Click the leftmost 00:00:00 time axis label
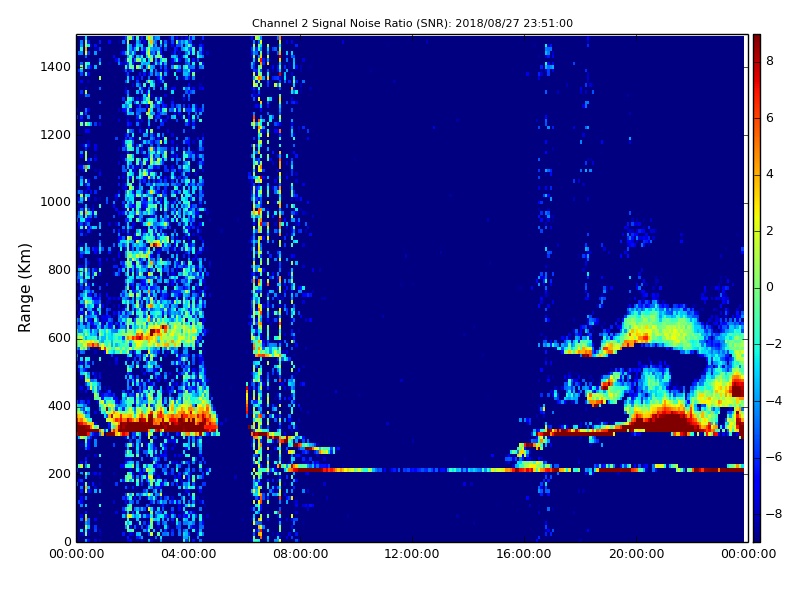This screenshot has height=600, width=800. point(77,554)
